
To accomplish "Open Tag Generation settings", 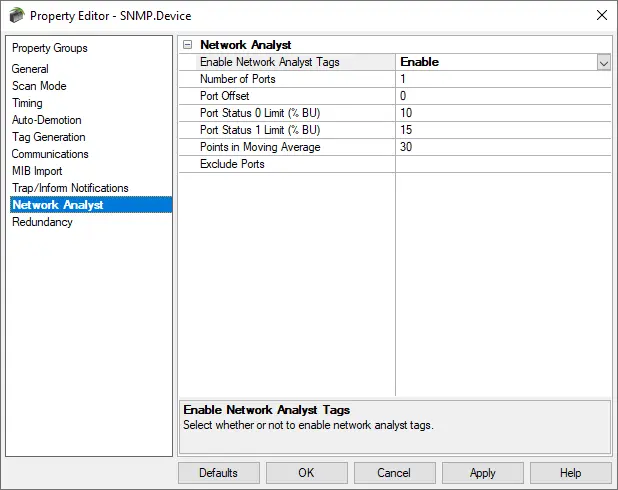I will point(48,137).
